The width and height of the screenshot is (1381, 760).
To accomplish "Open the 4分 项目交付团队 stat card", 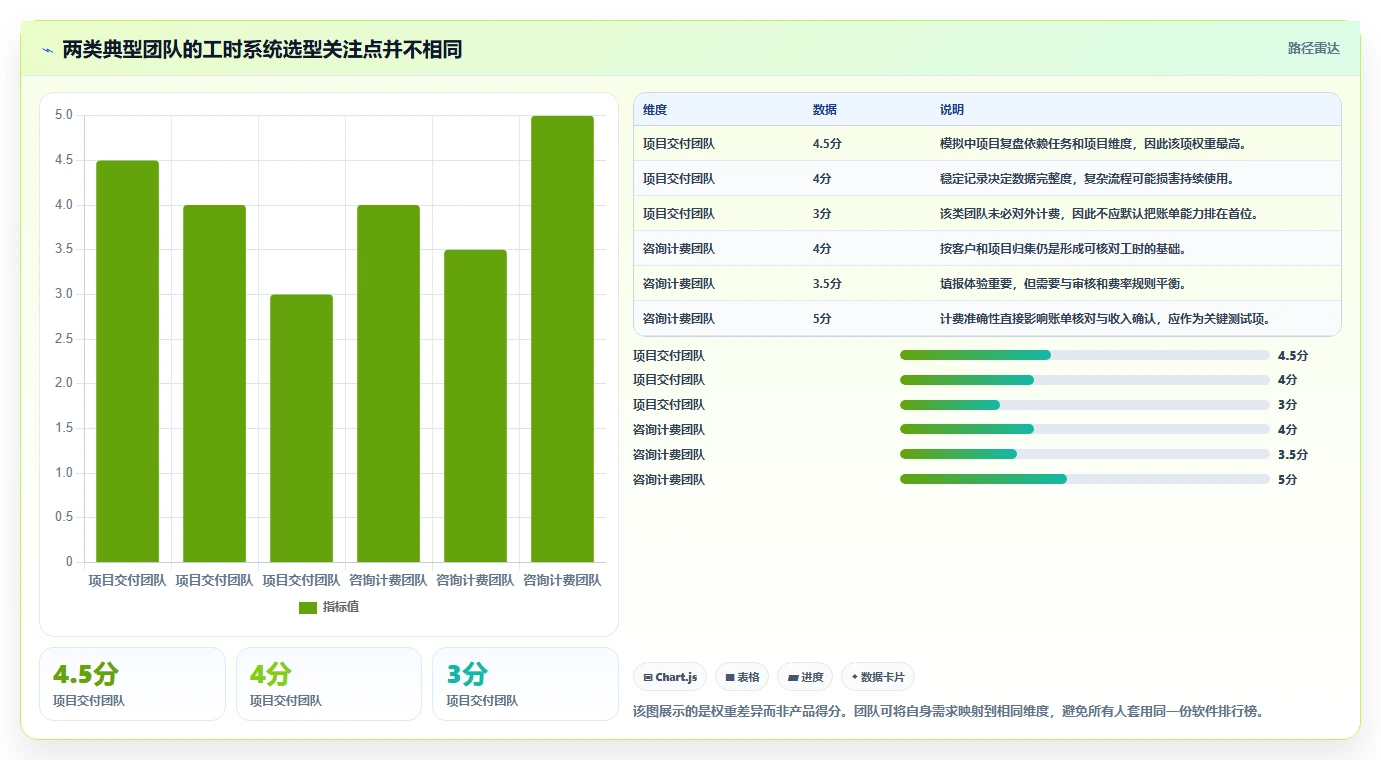I will 329,684.
